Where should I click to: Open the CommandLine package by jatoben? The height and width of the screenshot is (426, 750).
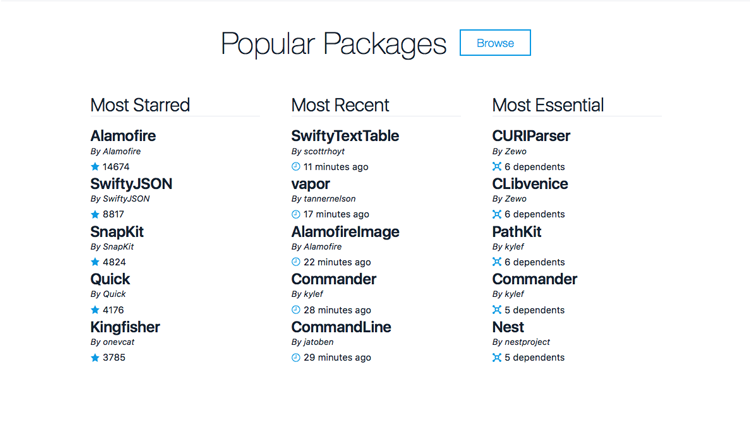(x=341, y=327)
